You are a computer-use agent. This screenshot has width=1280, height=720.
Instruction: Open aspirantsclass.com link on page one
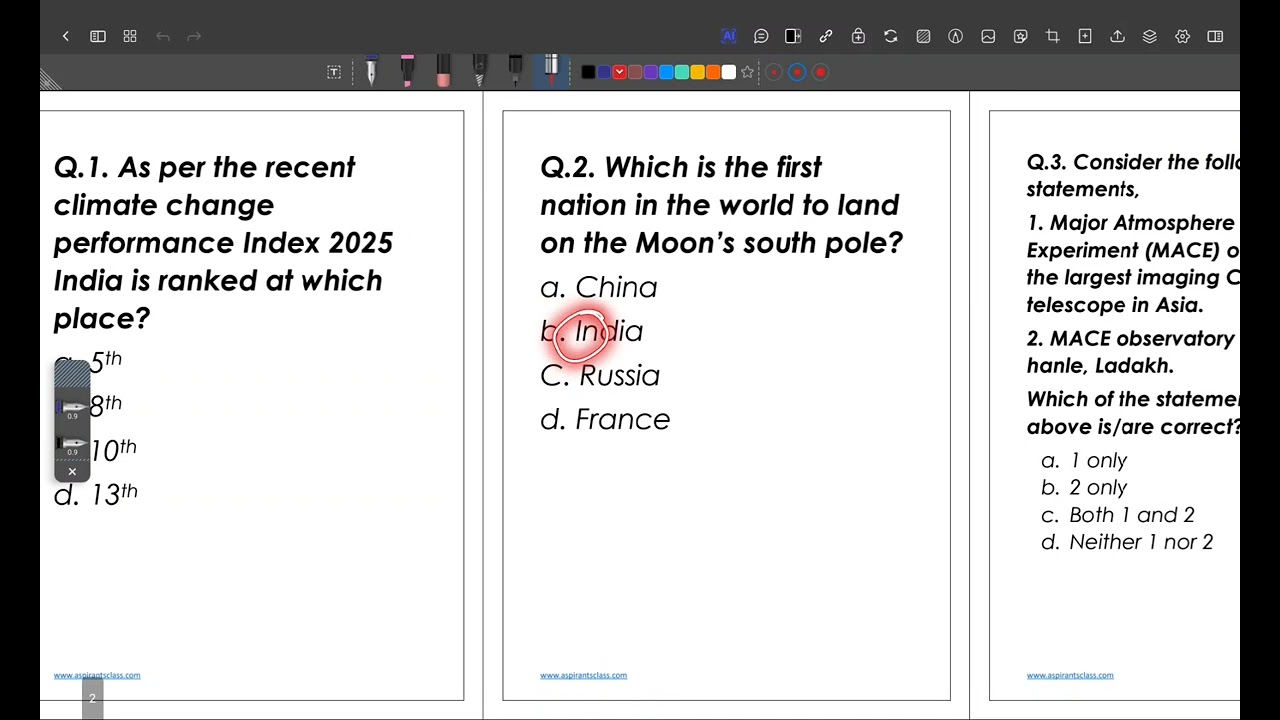click(97, 675)
